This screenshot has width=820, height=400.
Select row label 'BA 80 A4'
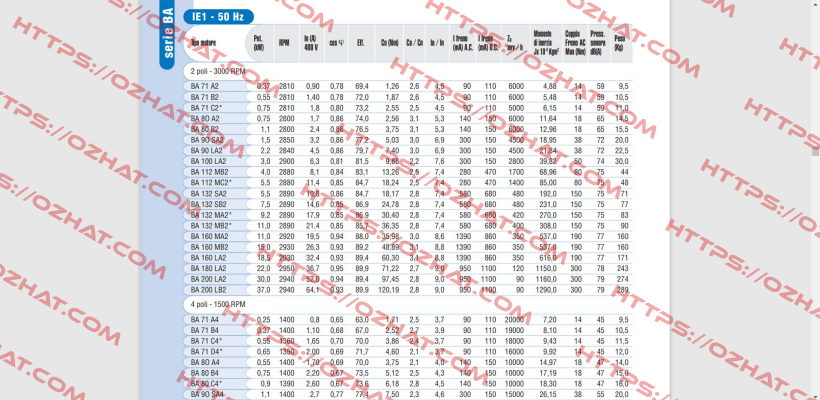(x=204, y=362)
